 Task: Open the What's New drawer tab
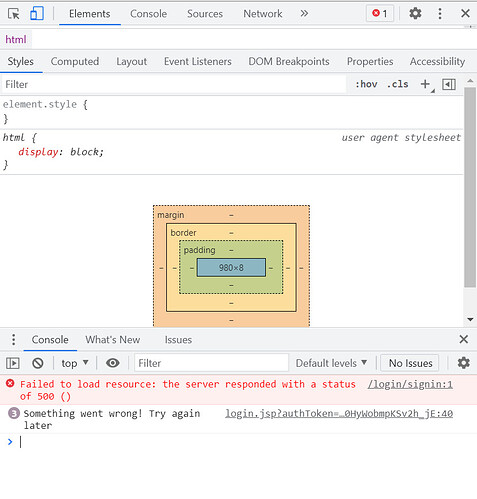pyautogui.click(x=113, y=340)
